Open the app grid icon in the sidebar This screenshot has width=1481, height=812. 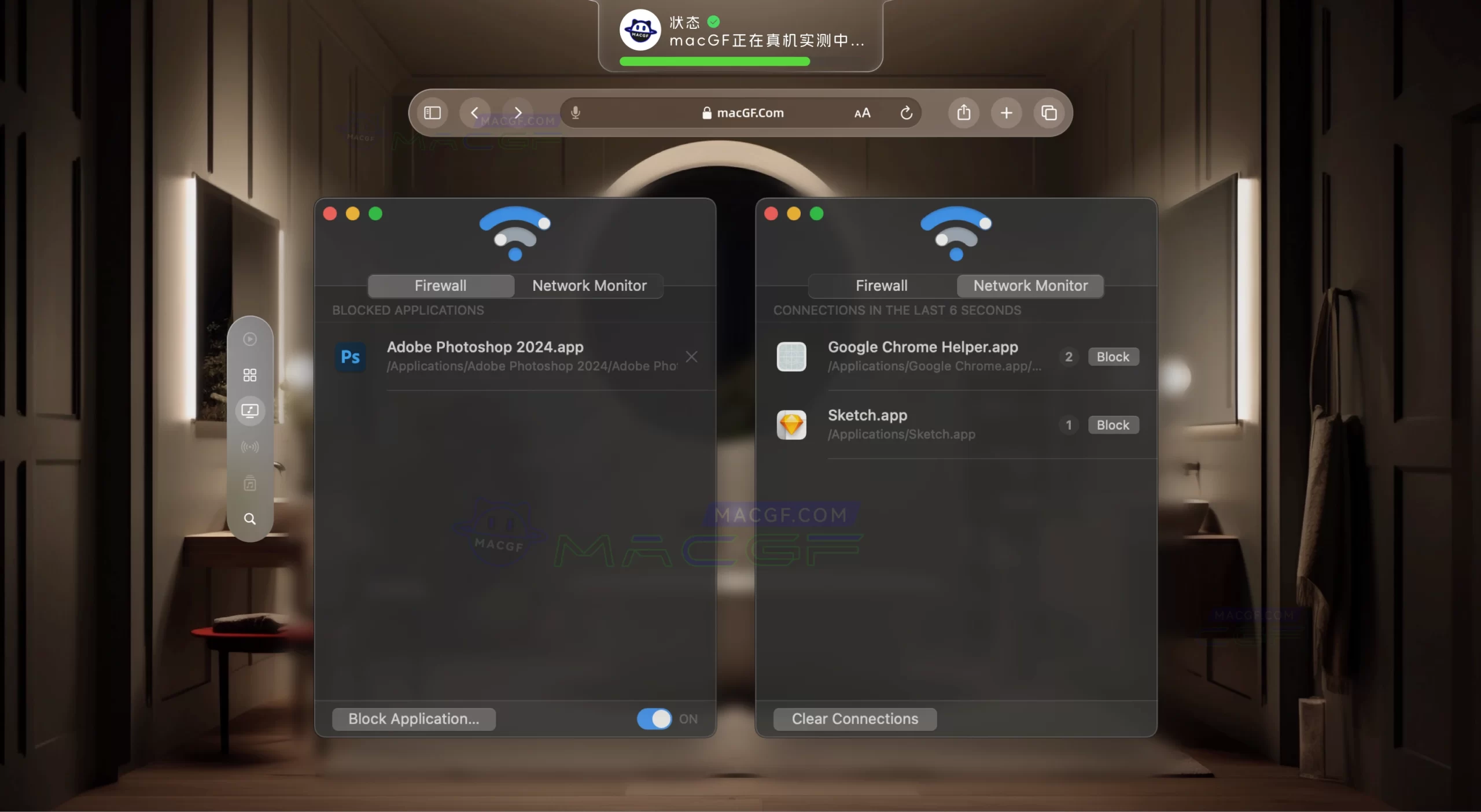pyautogui.click(x=249, y=374)
